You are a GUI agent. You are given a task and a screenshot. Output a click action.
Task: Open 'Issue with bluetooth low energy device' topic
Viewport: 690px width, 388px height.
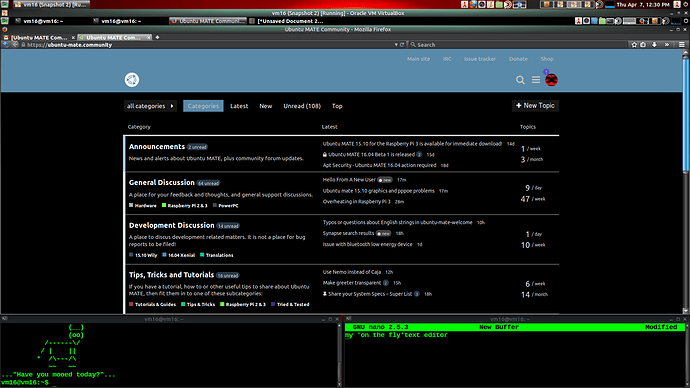click(x=367, y=244)
